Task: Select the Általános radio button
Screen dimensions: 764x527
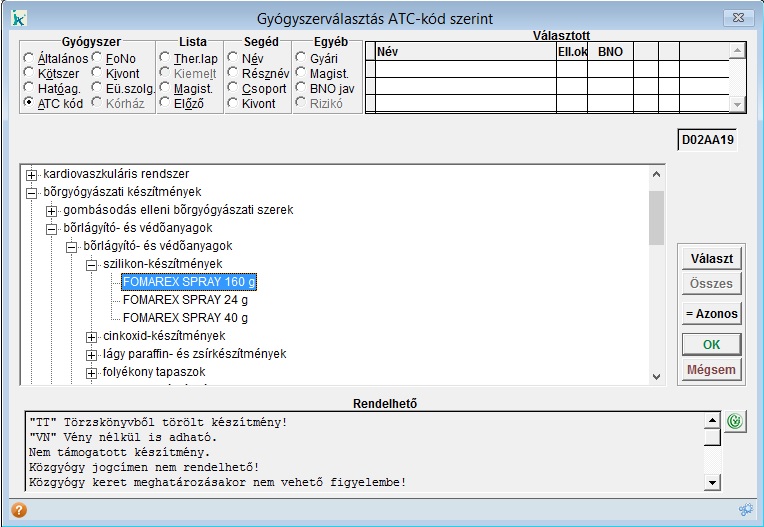Action: point(29,59)
